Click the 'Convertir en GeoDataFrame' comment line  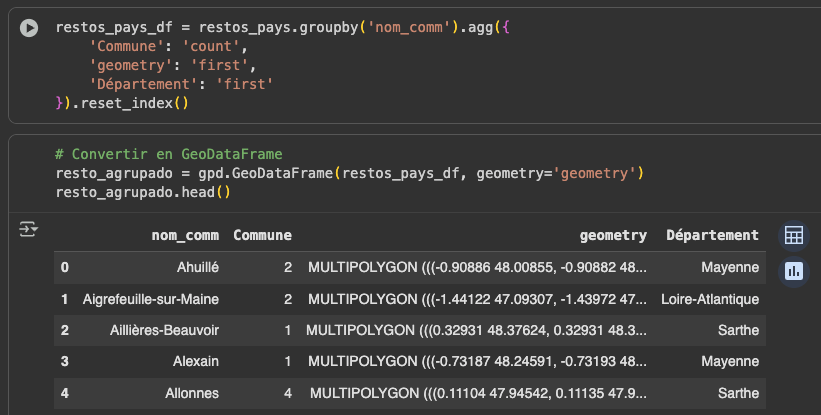click(x=169, y=154)
